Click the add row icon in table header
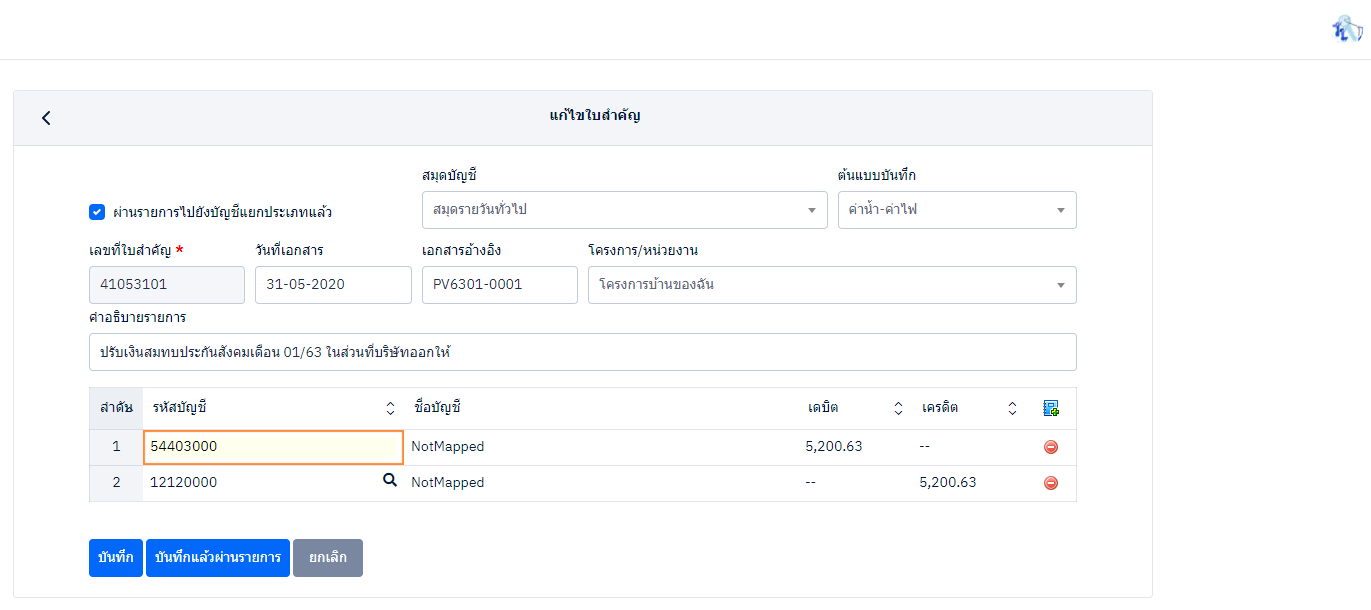 click(1050, 408)
